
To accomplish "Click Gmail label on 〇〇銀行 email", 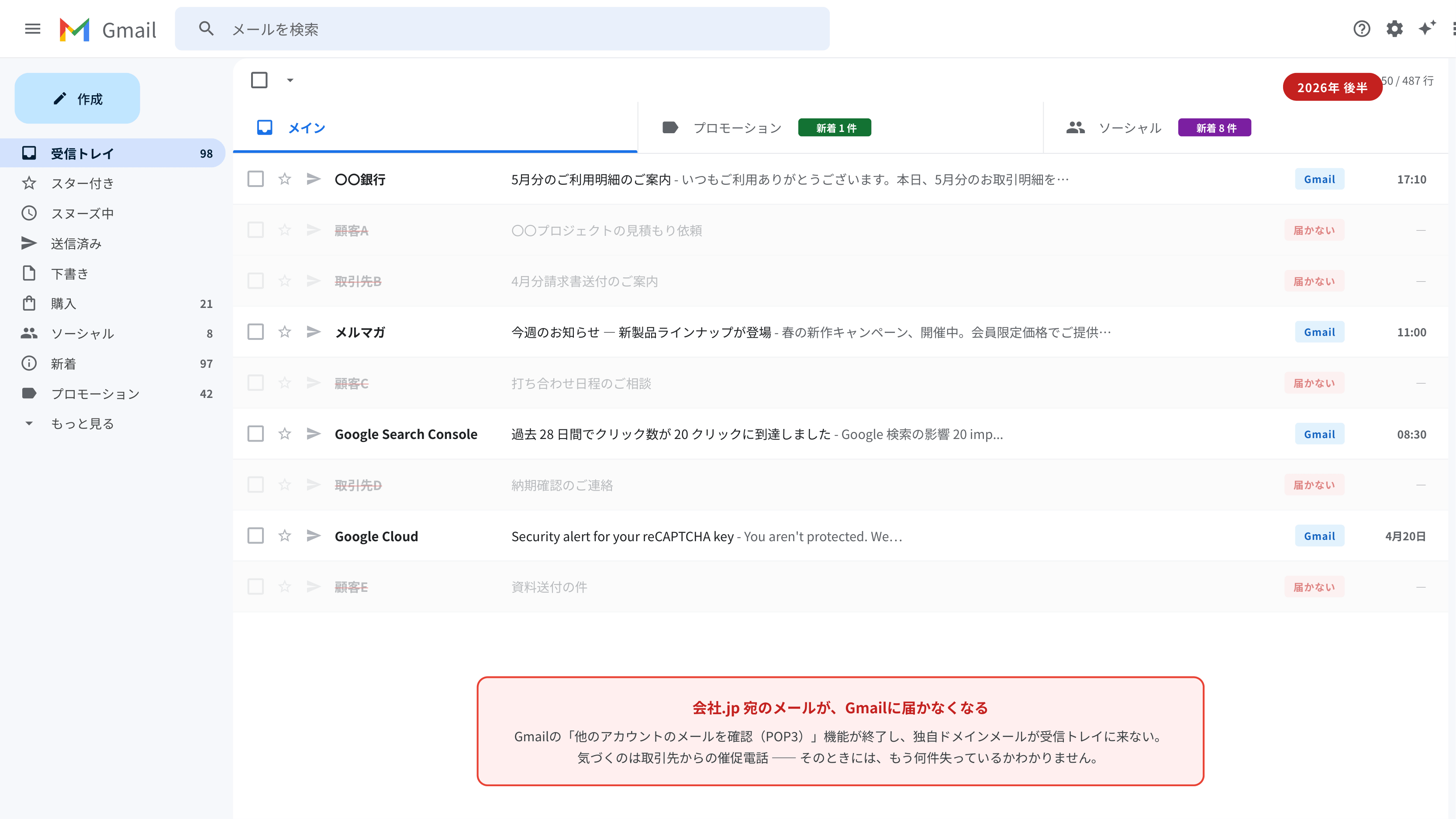I will pyautogui.click(x=1320, y=179).
